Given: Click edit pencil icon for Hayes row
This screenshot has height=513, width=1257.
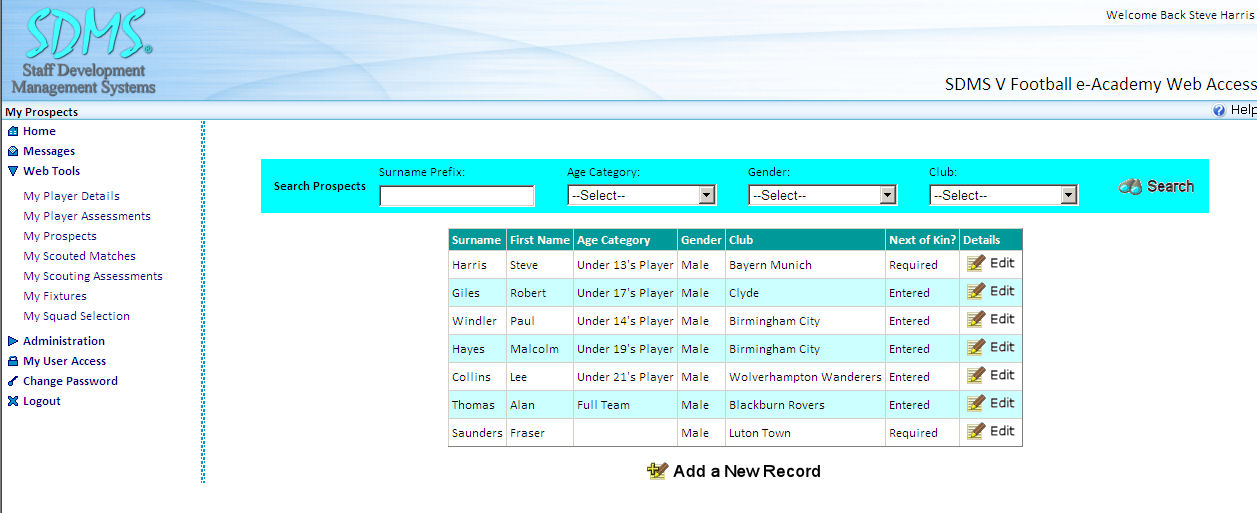Looking at the screenshot, I should point(976,347).
